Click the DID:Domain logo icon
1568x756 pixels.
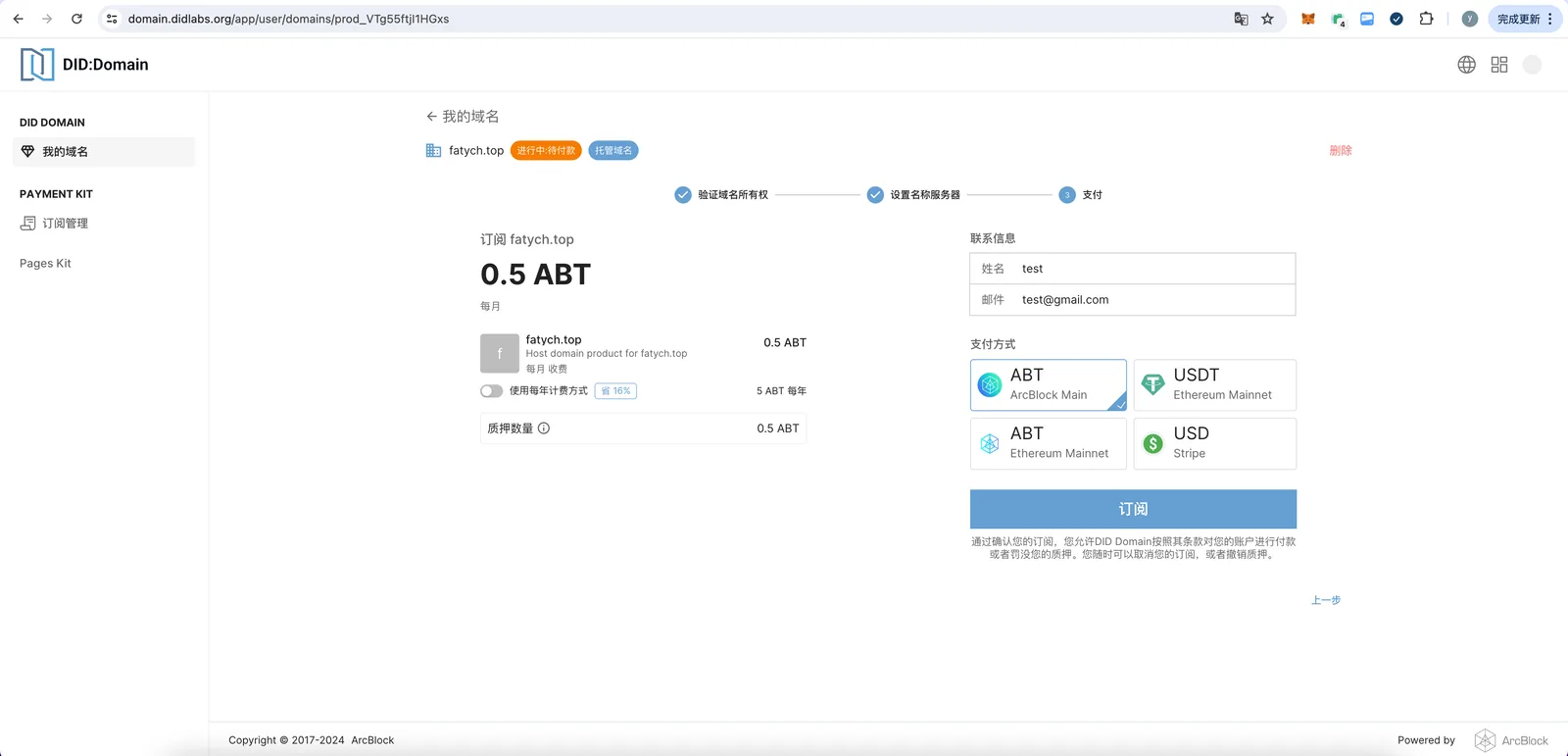(x=37, y=65)
